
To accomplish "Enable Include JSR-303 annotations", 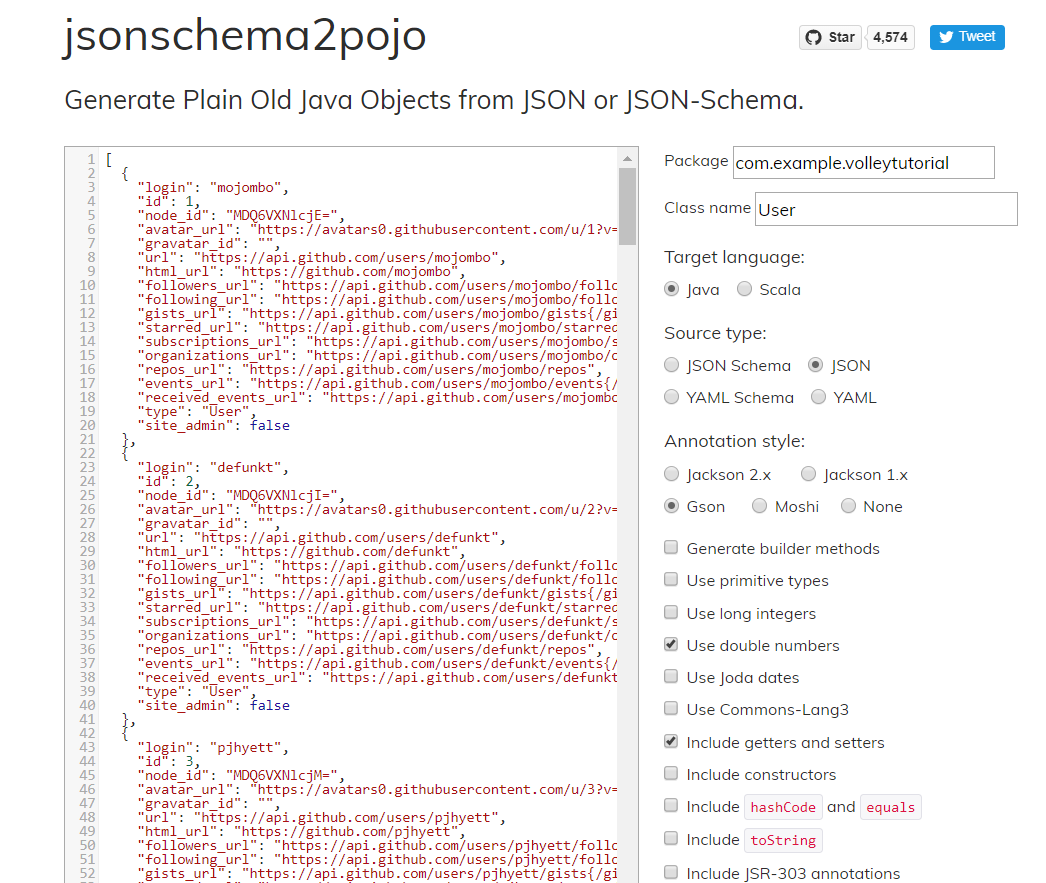I will [671, 872].
